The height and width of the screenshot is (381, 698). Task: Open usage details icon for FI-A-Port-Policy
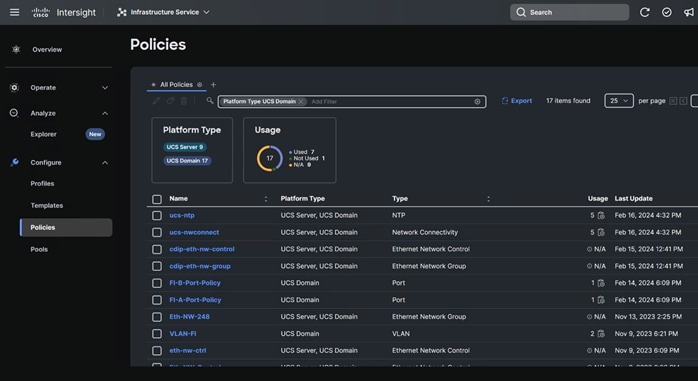click(601, 300)
